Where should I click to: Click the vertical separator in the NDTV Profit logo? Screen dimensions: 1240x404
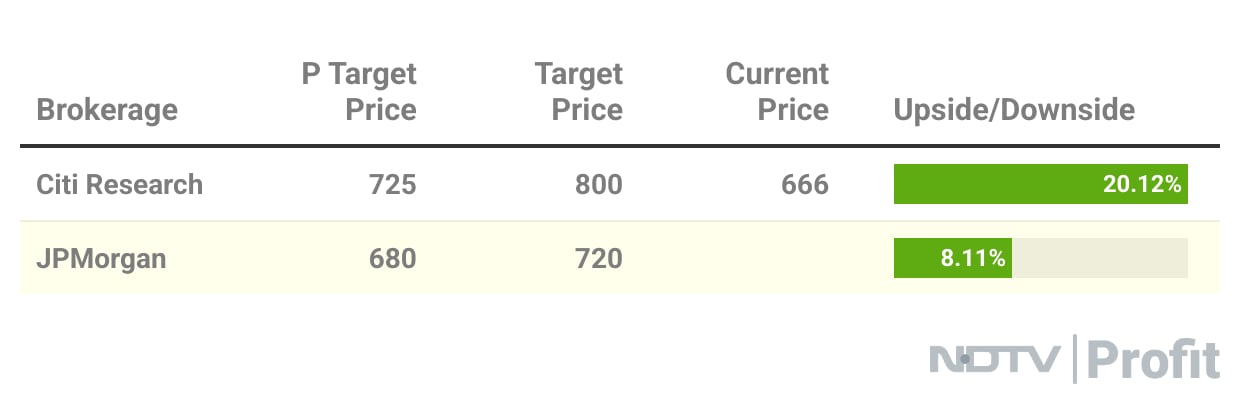1075,361
